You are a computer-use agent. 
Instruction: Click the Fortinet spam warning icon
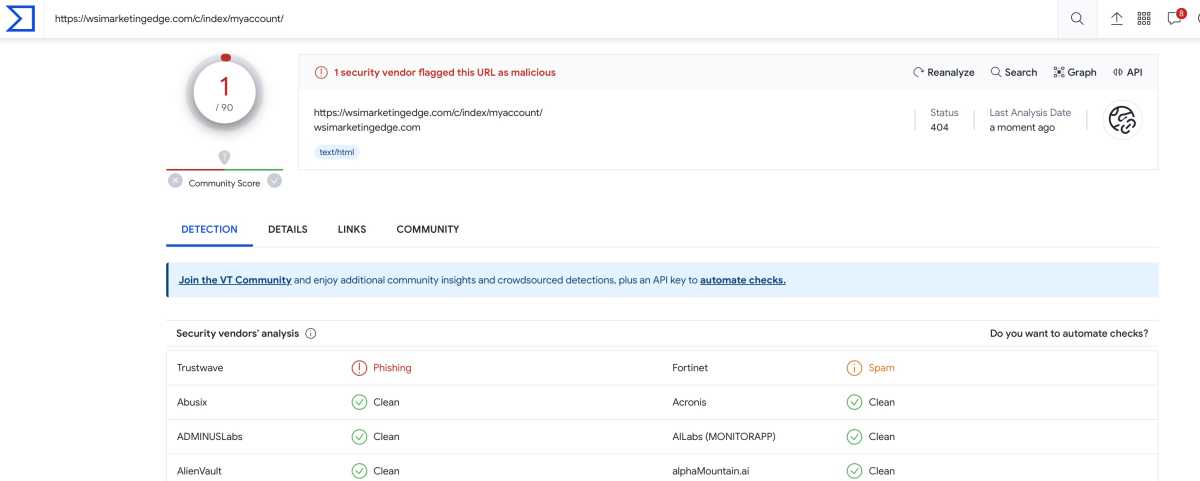click(854, 368)
